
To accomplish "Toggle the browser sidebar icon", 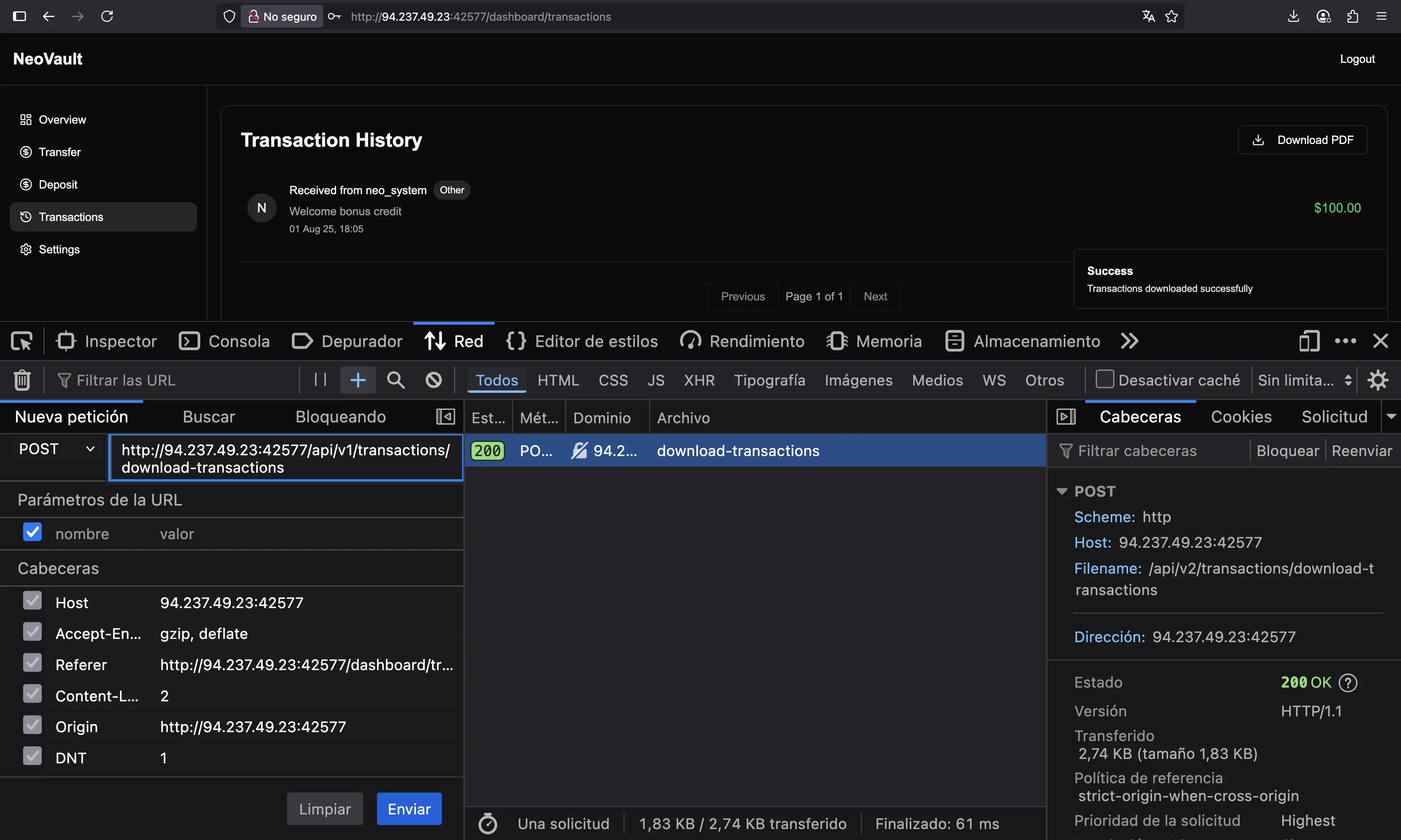I will click(x=19, y=16).
